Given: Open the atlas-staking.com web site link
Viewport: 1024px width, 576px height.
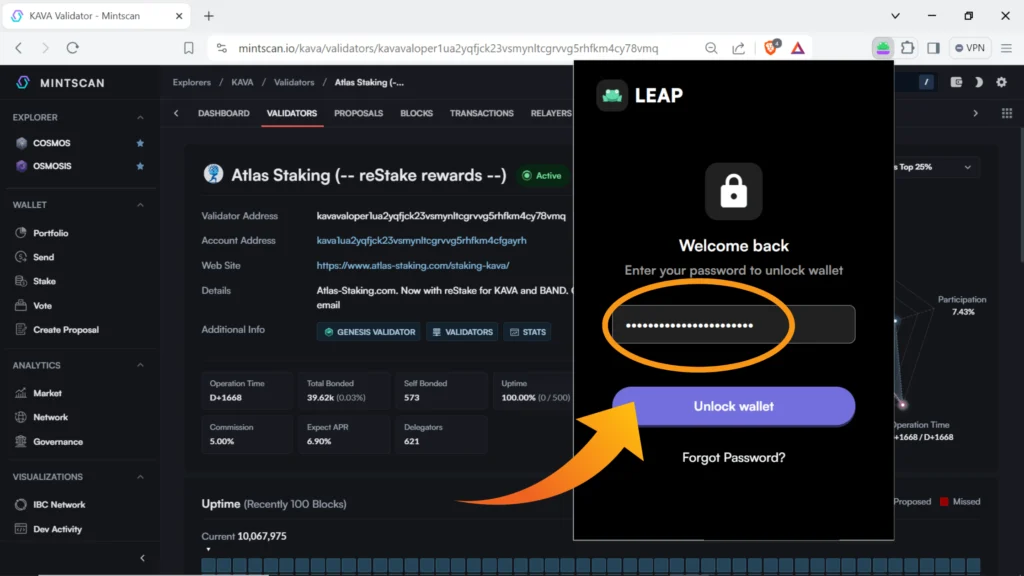Looking at the screenshot, I should [x=412, y=266].
